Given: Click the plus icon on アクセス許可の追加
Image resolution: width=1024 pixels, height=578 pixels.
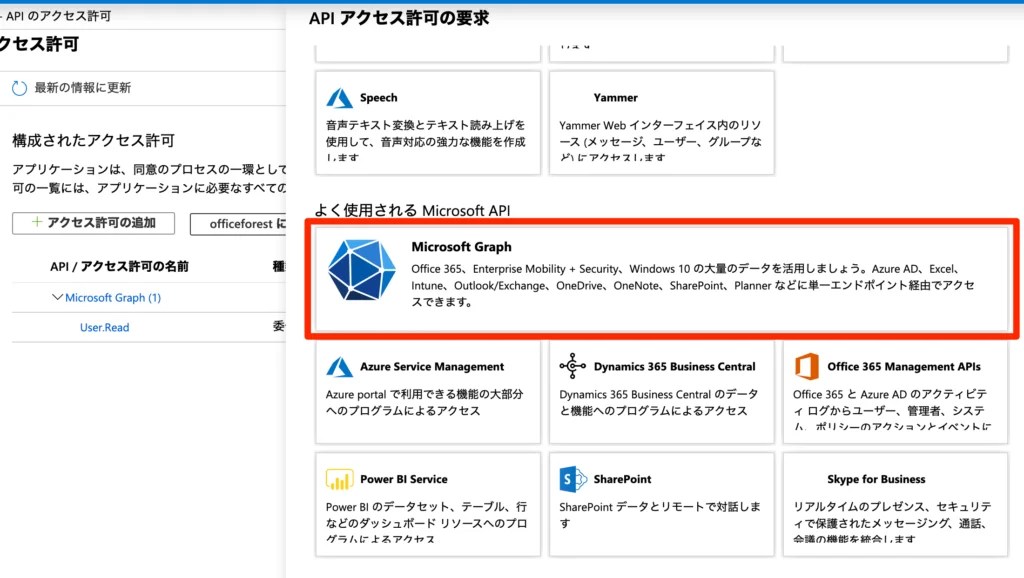Looking at the screenshot, I should tap(37, 222).
